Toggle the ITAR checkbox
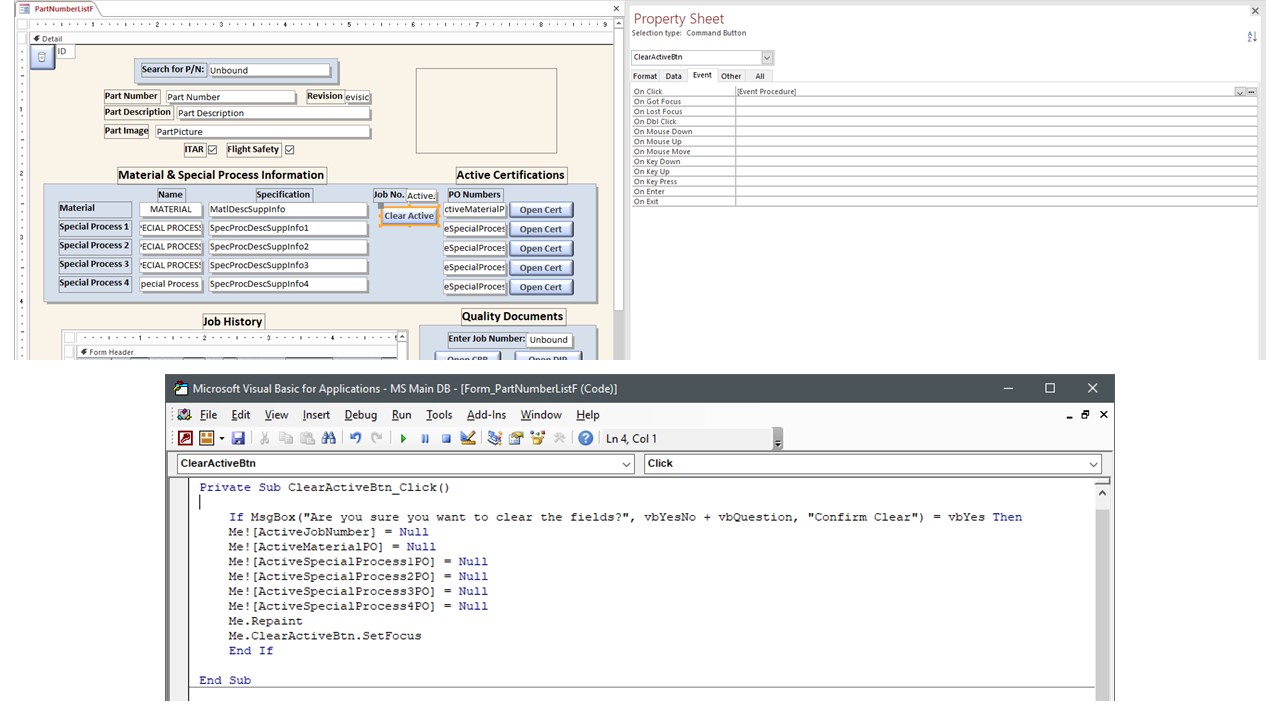The width and height of the screenshot is (1280, 720). 212,150
